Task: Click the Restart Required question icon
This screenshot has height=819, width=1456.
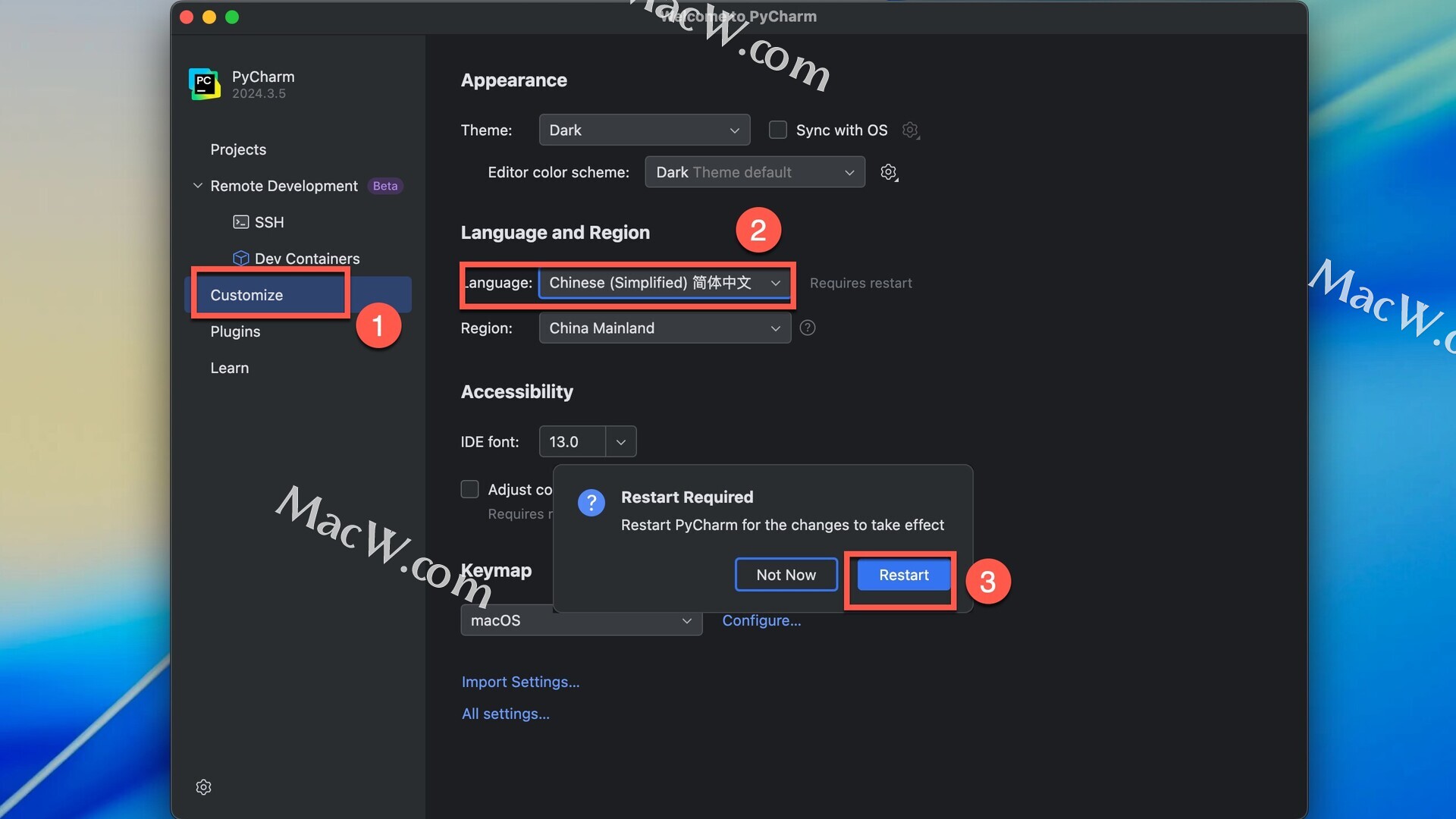Action: (x=591, y=503)
